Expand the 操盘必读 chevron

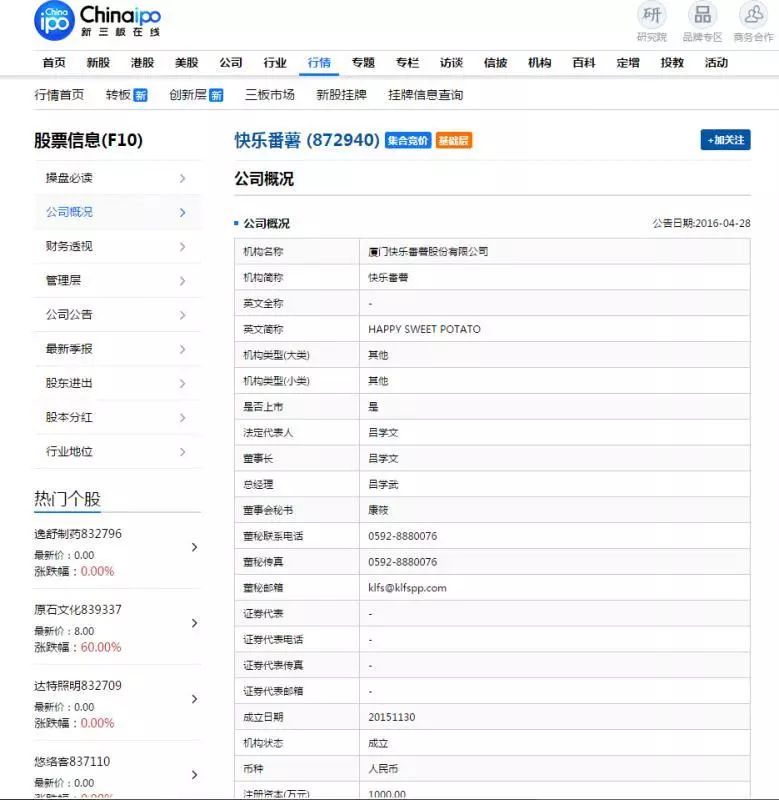[x=183, y=178]
